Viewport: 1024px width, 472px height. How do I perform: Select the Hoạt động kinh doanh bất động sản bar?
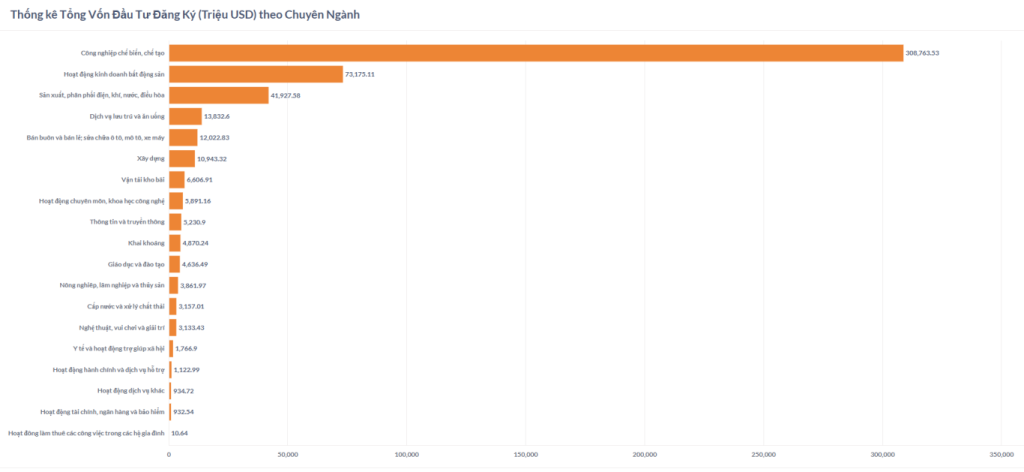256,74
